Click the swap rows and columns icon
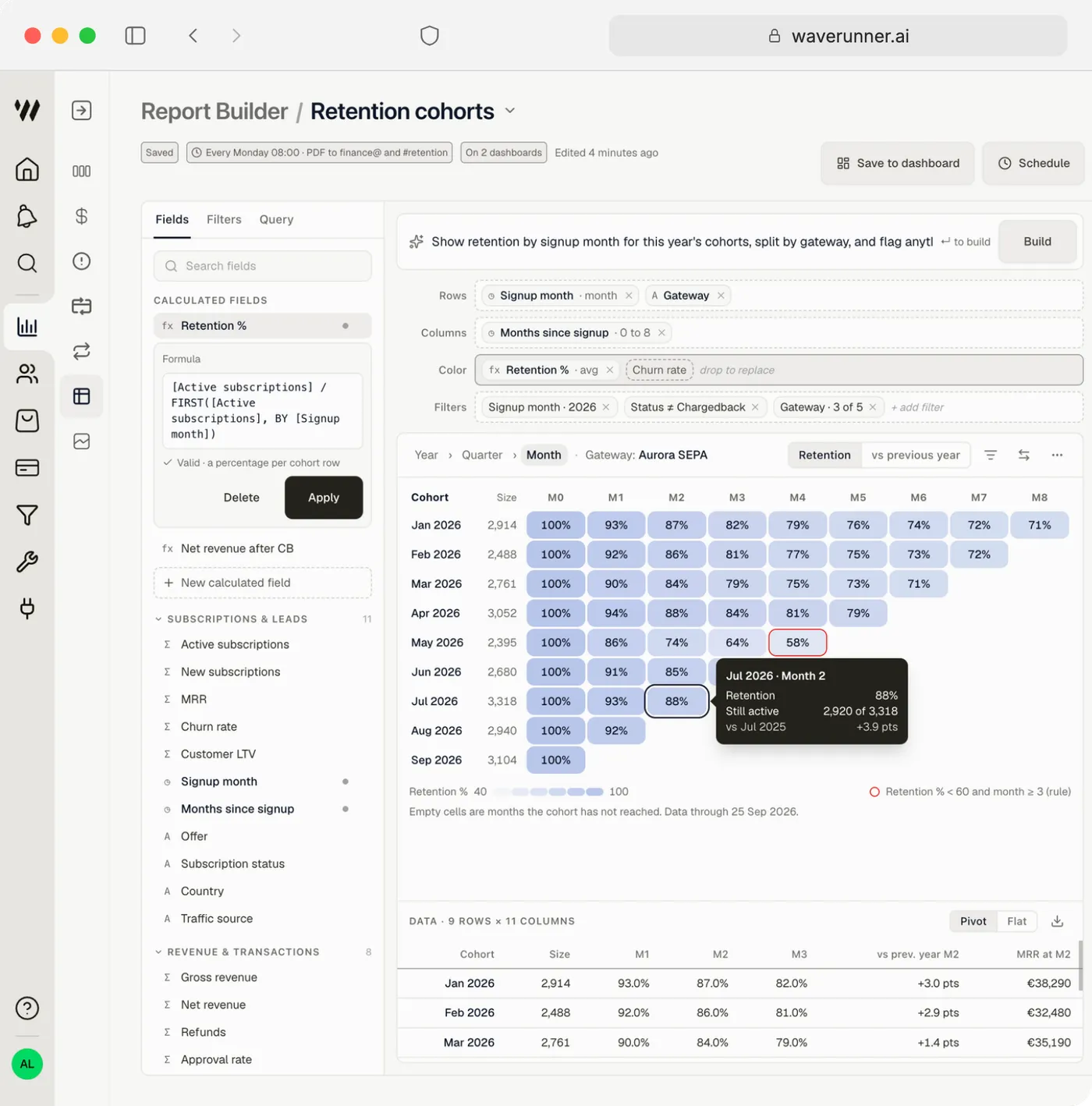The width and height of the screenshot is (1092, 1106). click(1024, 455)
